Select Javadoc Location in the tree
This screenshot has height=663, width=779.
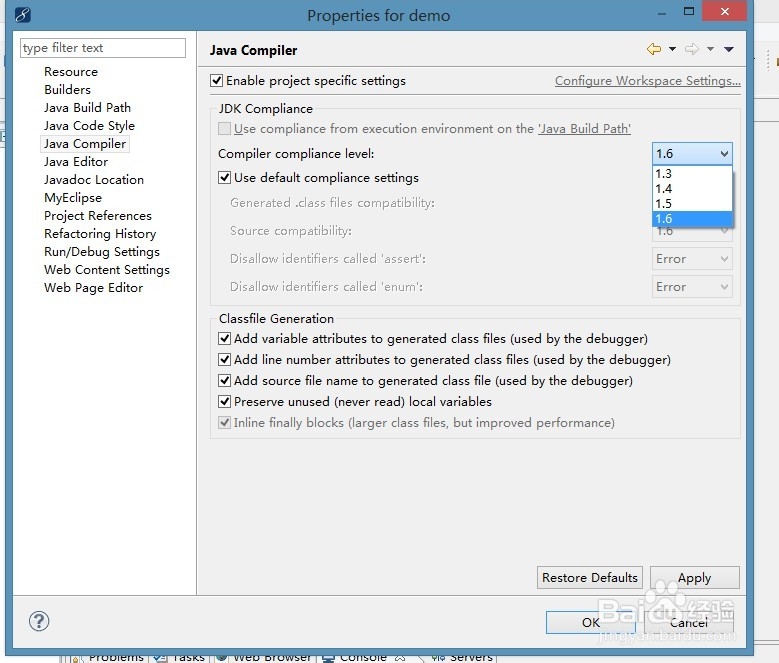93,180
